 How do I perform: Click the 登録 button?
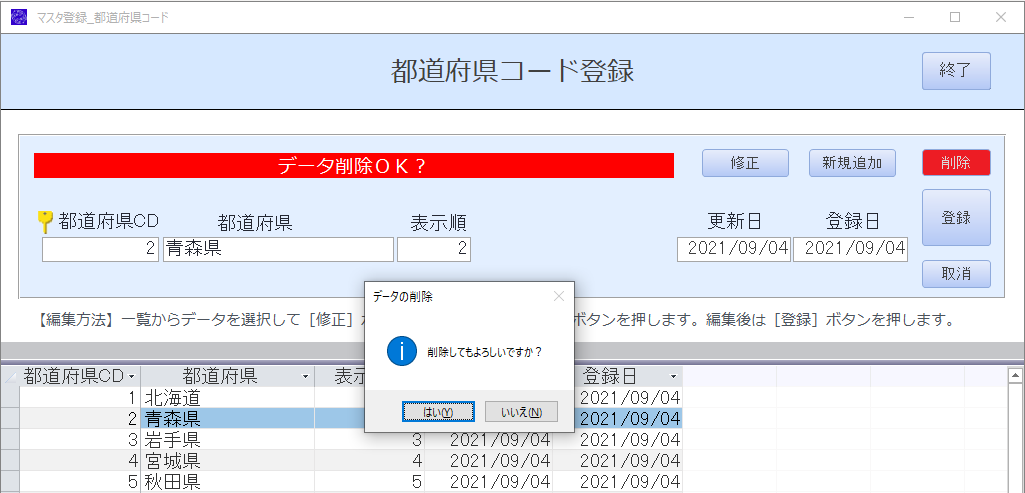coord(956,218)
